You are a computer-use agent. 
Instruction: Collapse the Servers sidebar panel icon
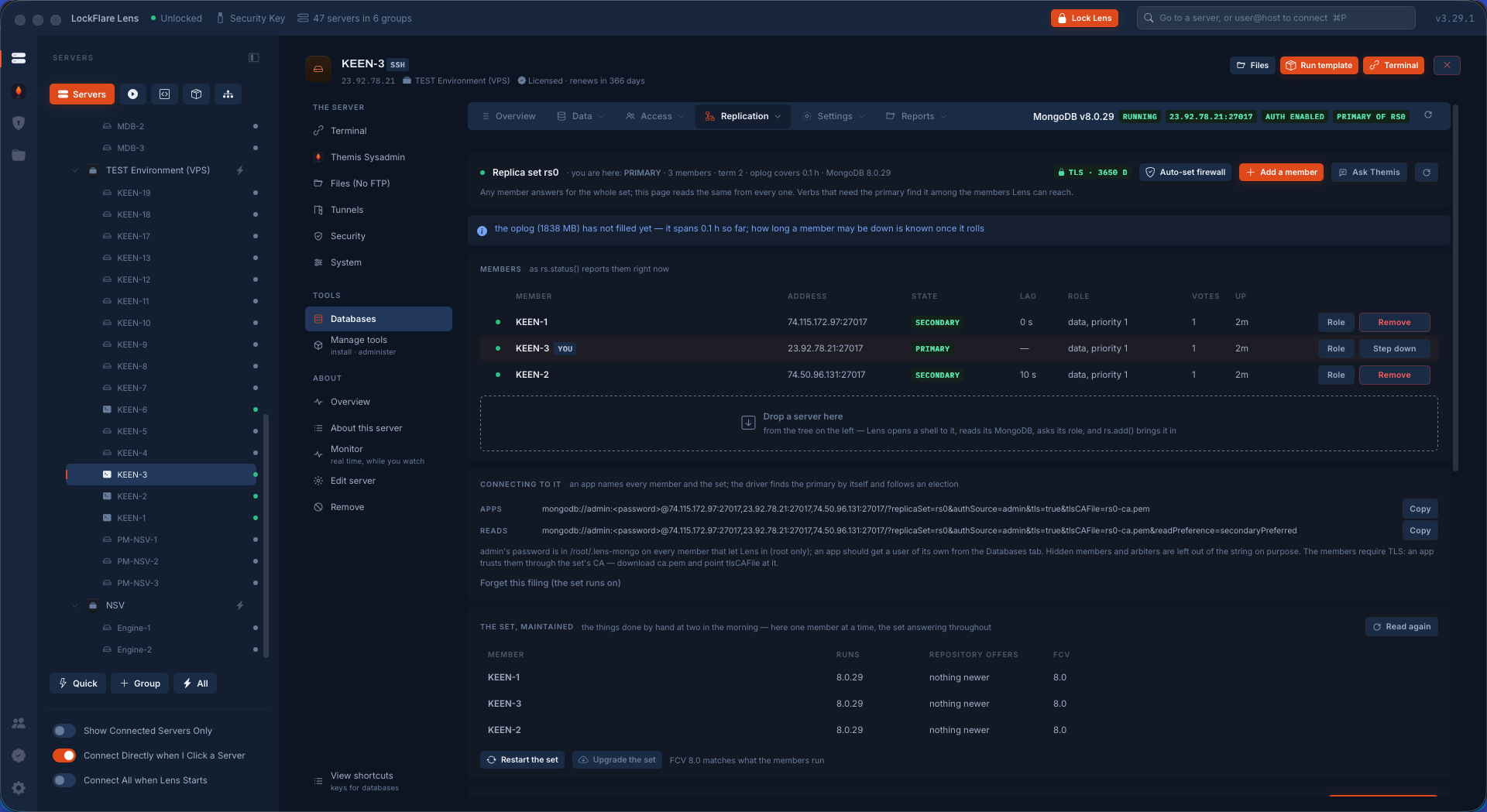coord(254,58)
